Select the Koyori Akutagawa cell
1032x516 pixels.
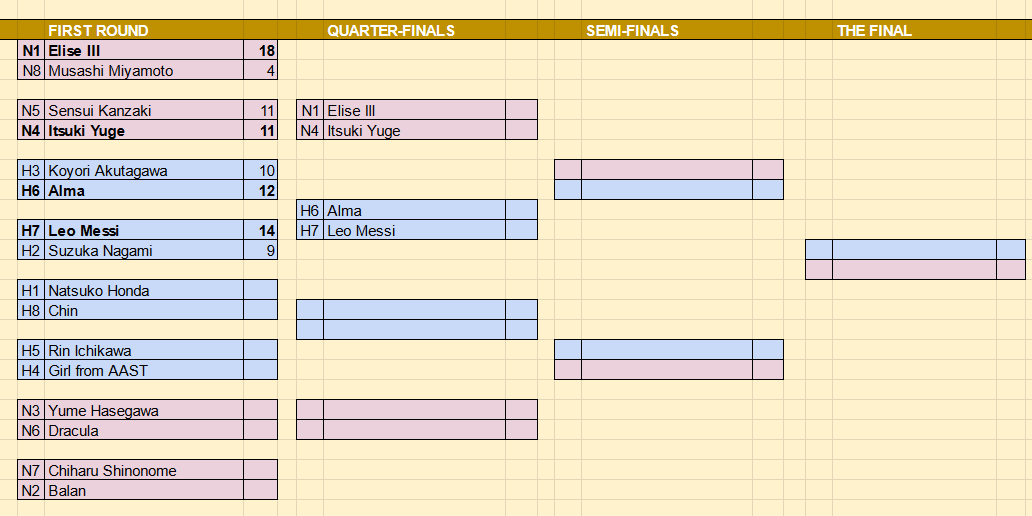point(143,170)
